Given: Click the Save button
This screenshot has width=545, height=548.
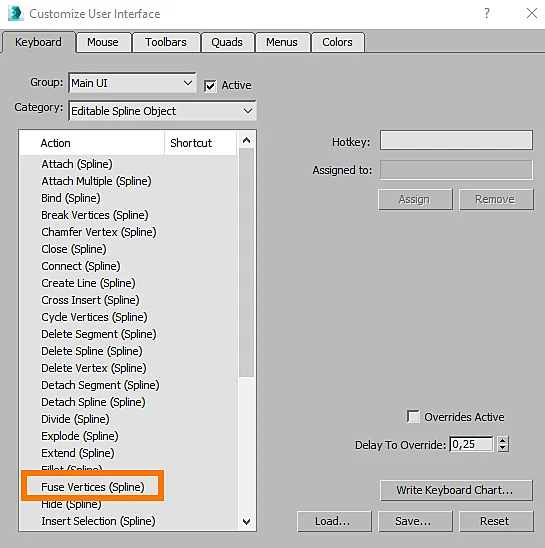Looking at the screenshot, I should coord(415,521).
